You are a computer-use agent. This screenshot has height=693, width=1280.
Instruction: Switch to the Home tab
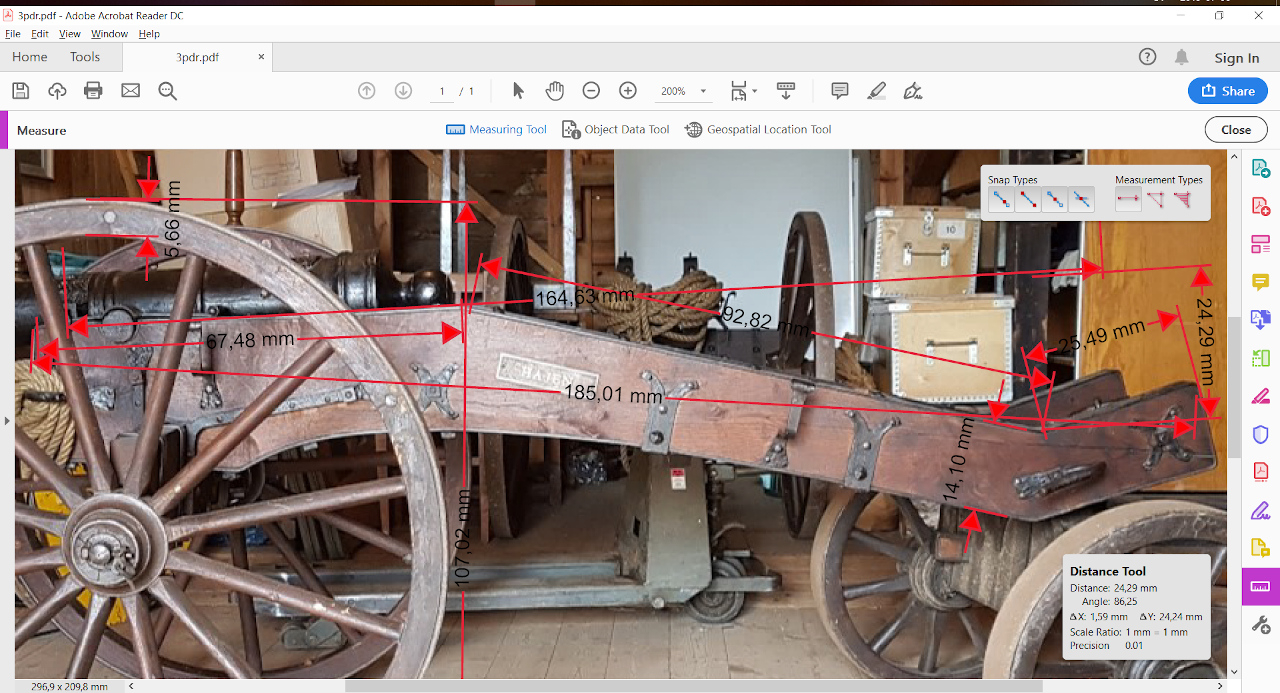[30, 57]
